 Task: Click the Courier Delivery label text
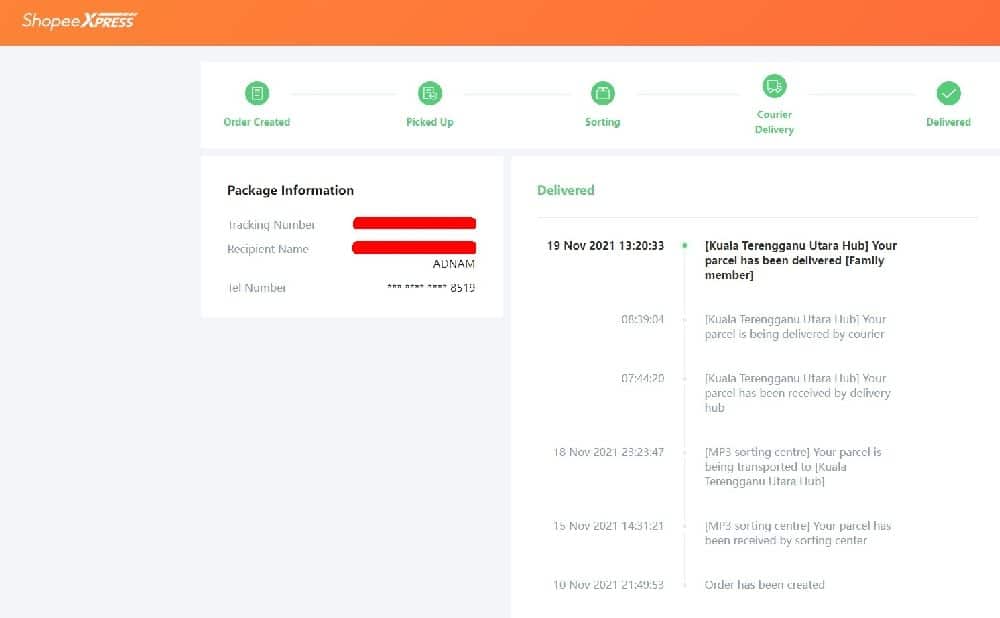click(x=774, y=122)
